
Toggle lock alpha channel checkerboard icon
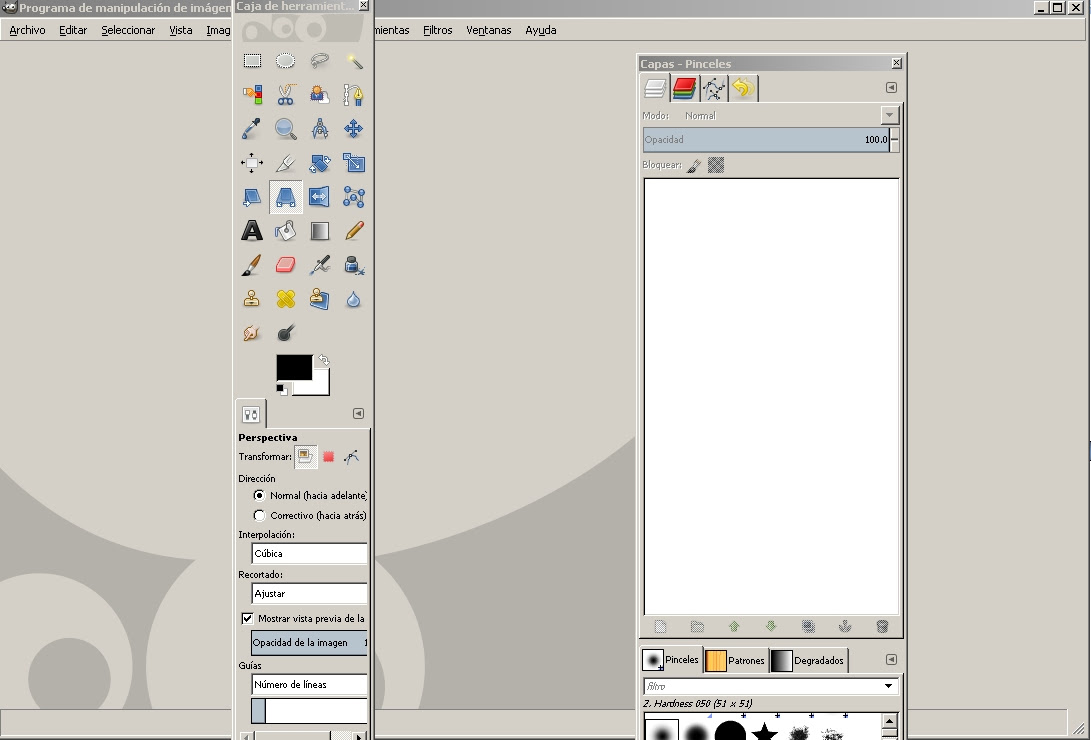pyautogui.click(x=716, y=165)
